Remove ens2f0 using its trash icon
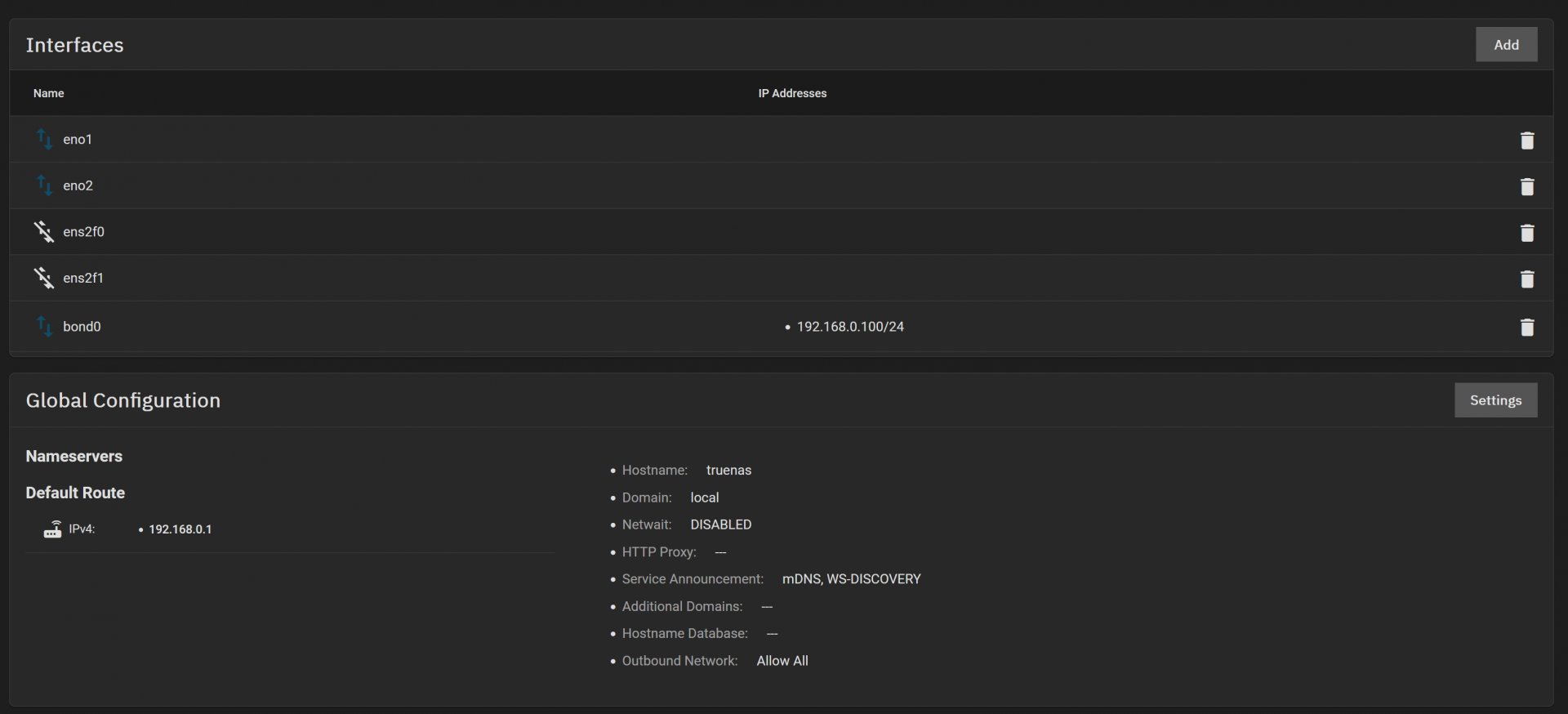 (x=1526, y=233)
